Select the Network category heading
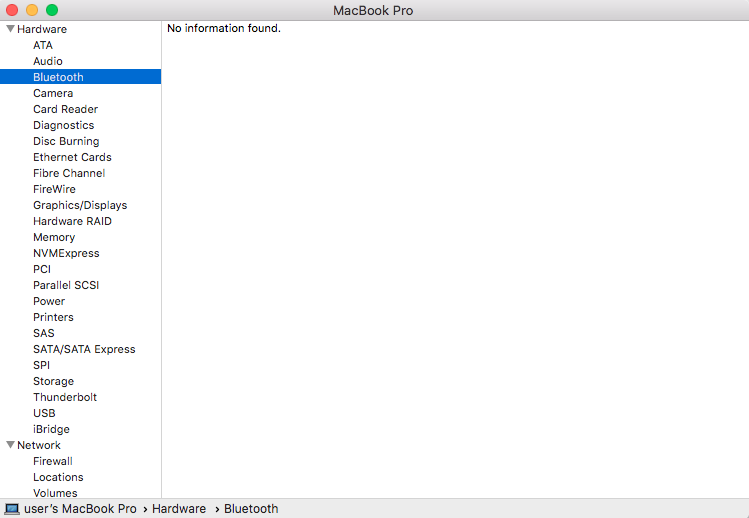 (39, 445)
